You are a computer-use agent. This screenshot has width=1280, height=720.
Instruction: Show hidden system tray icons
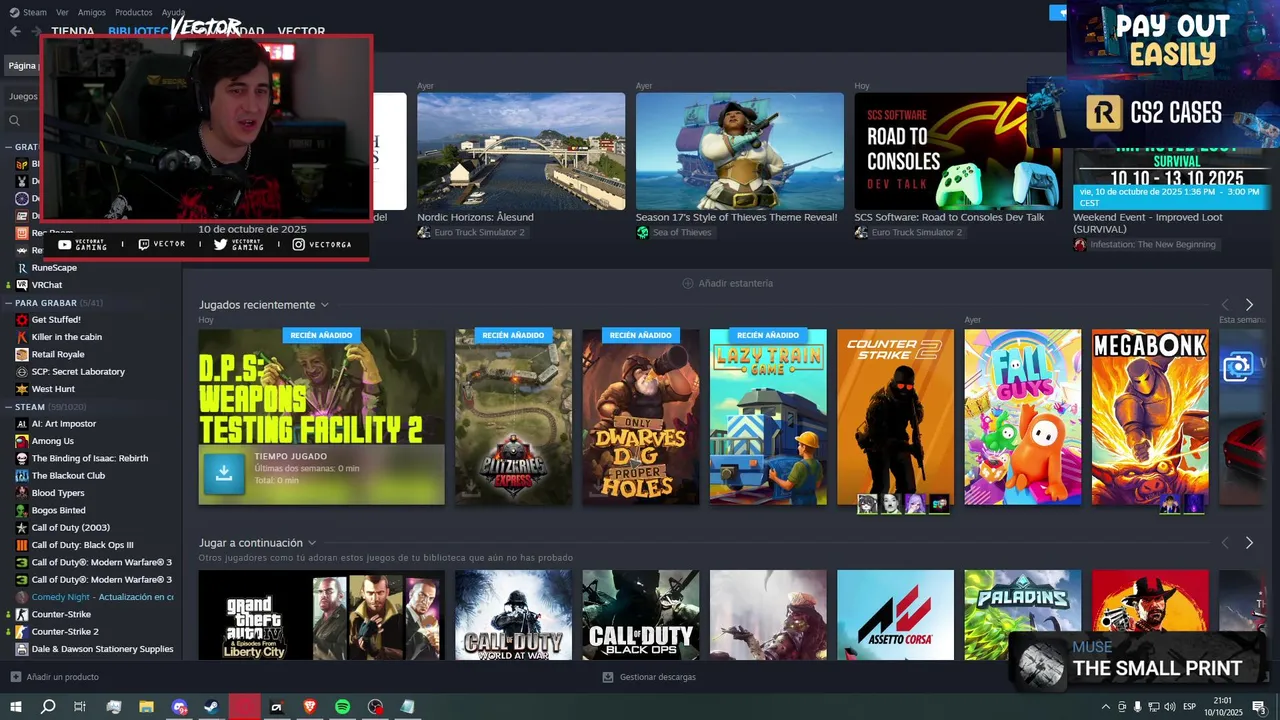[1105, 707]
